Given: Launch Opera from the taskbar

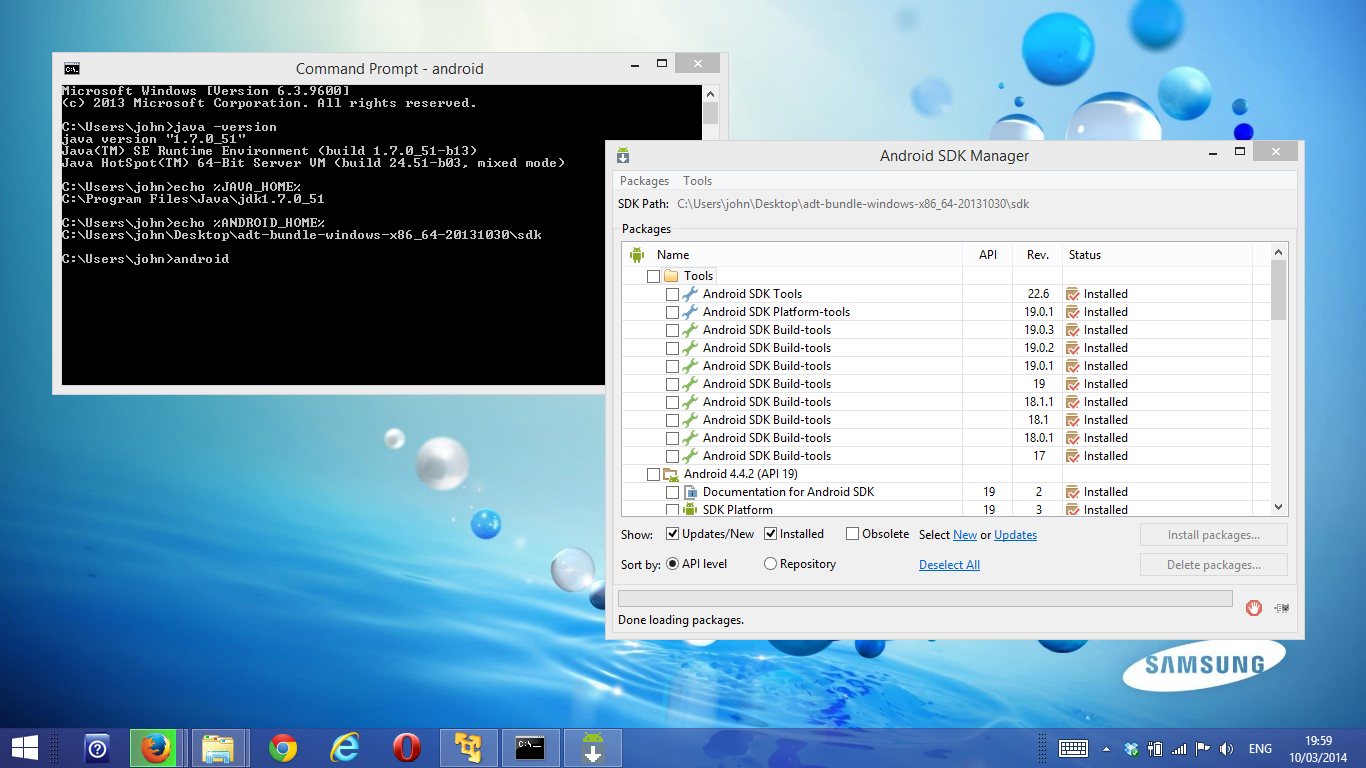Looking at the screenshot, I should click(x=406, y=748).
